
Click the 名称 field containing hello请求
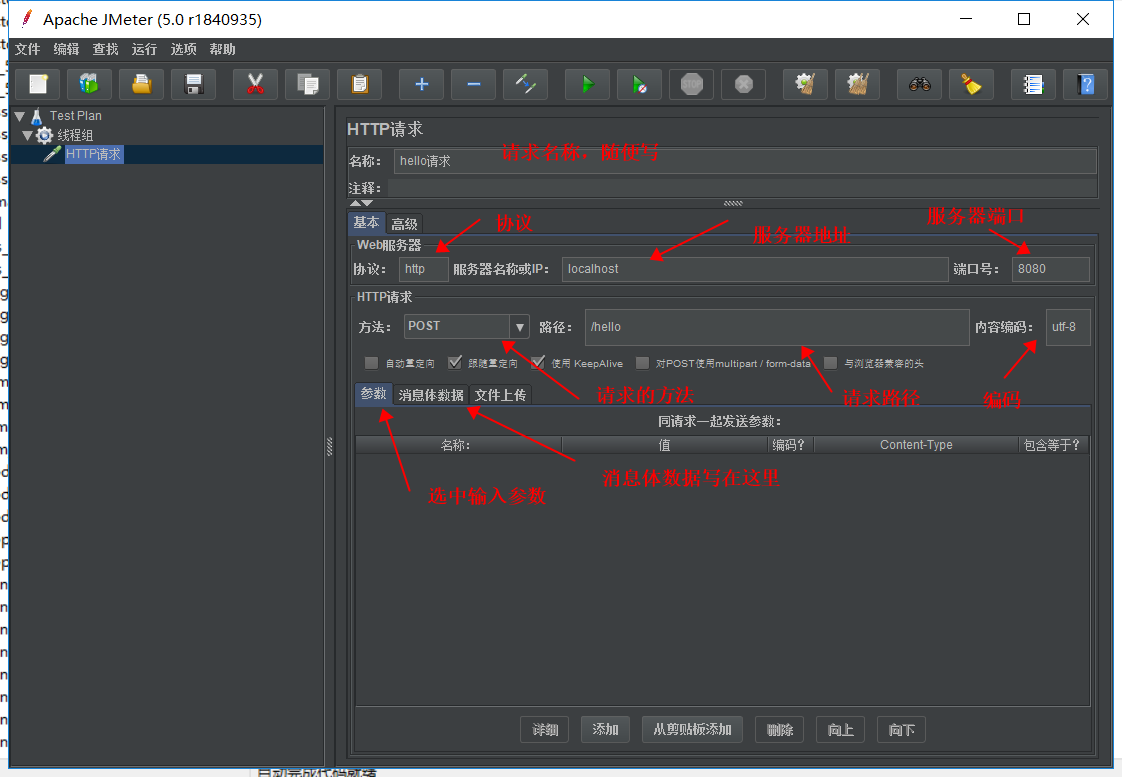(x=745, y=161)
